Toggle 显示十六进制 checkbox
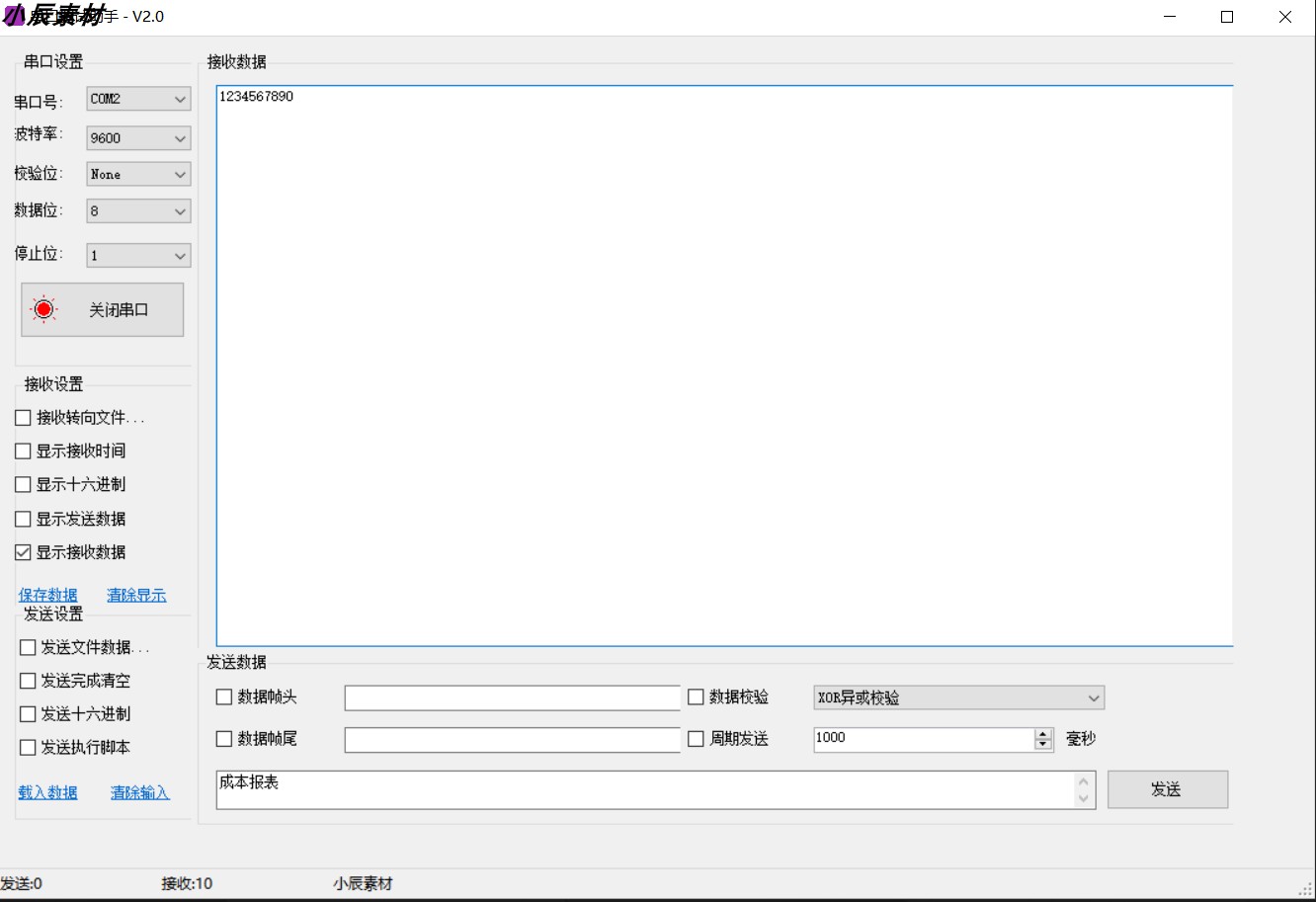Viewport: 1316px width, 902px height. [x=23, y=484]
